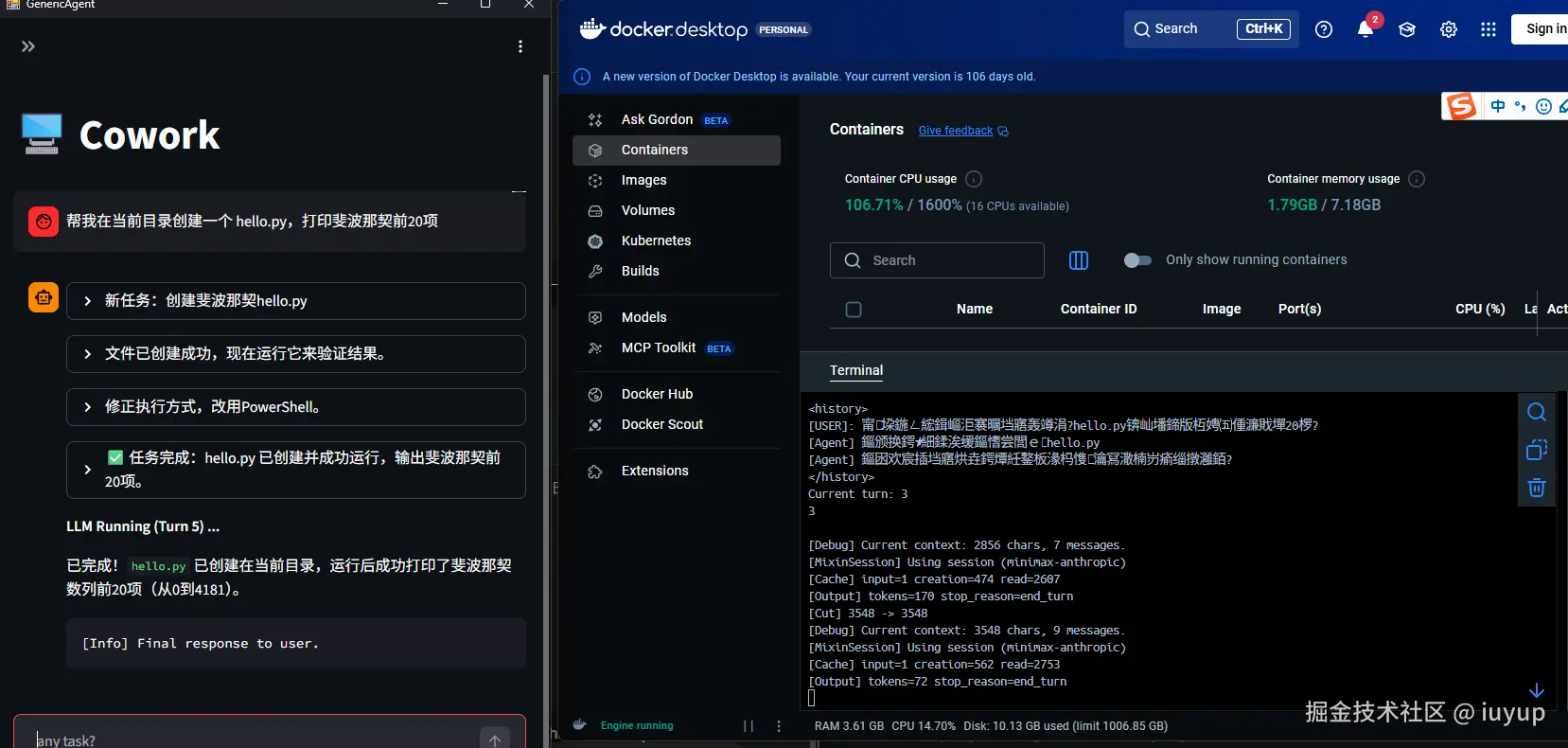
Task: Copy the terminal output with copy icon
Action: click(x=1537, y=450)
